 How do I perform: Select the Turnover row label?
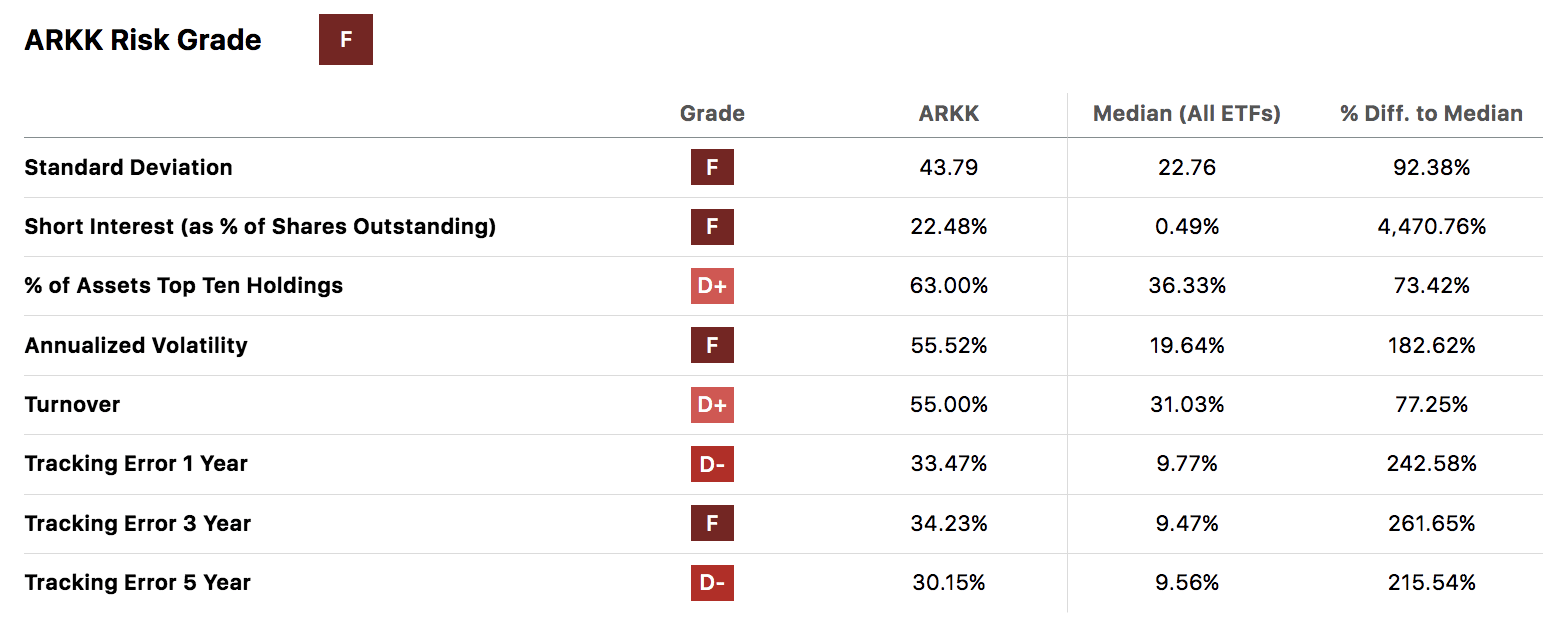[x=72, y=404]
